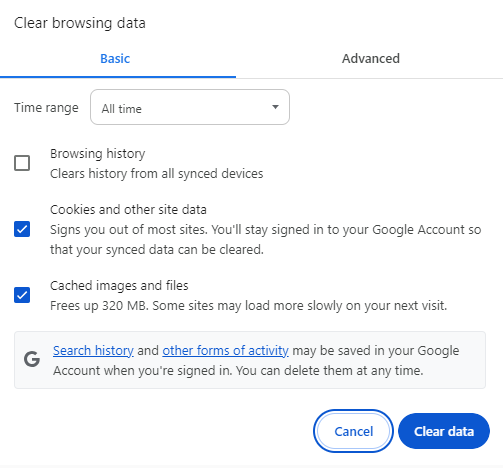
Task: Click the Google G logo icon
Action: [32, 360]
